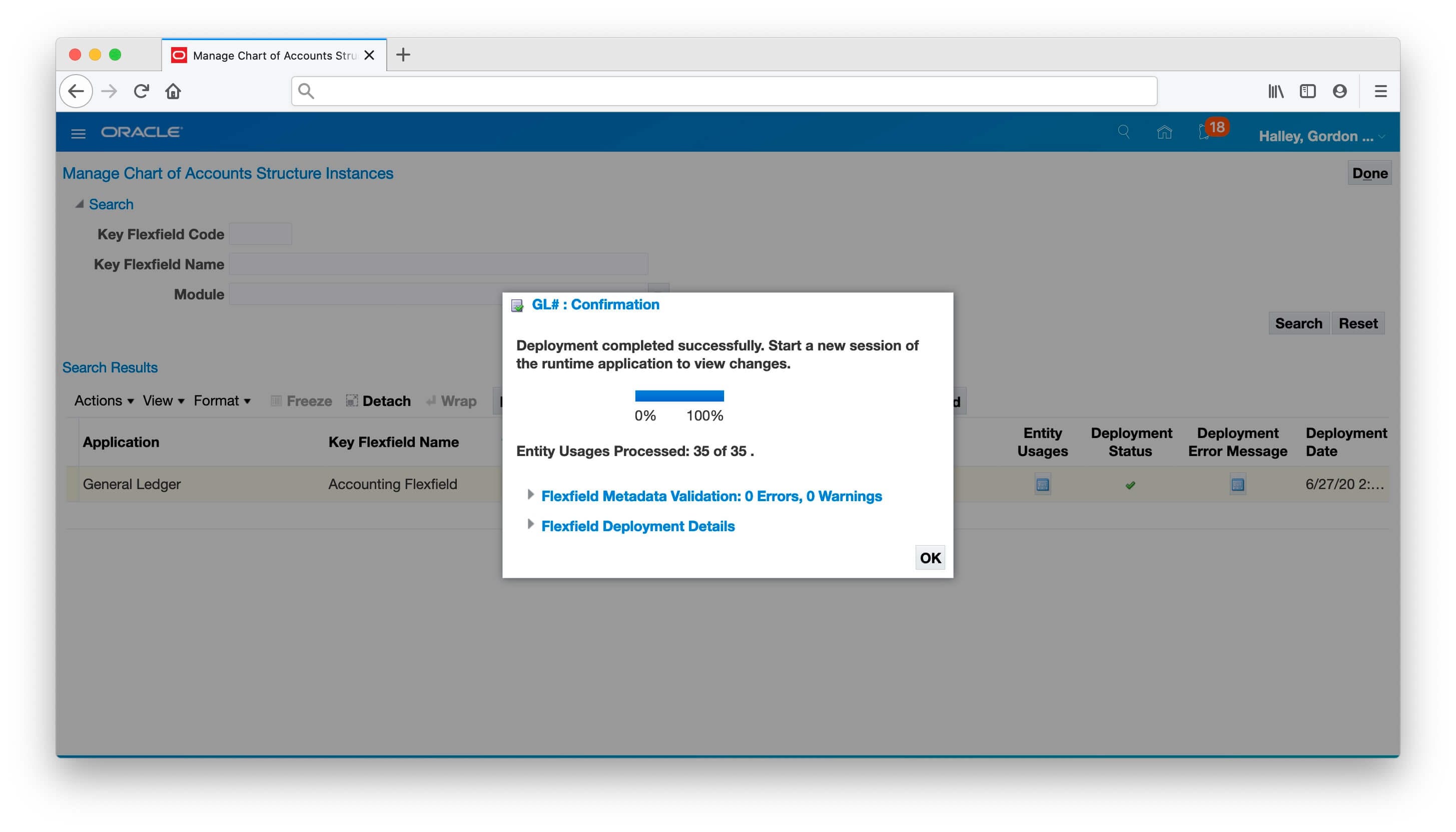Viewport: 1456px width, 832px height.
Task: Reload the current page
Action: (x=141, y=92)
